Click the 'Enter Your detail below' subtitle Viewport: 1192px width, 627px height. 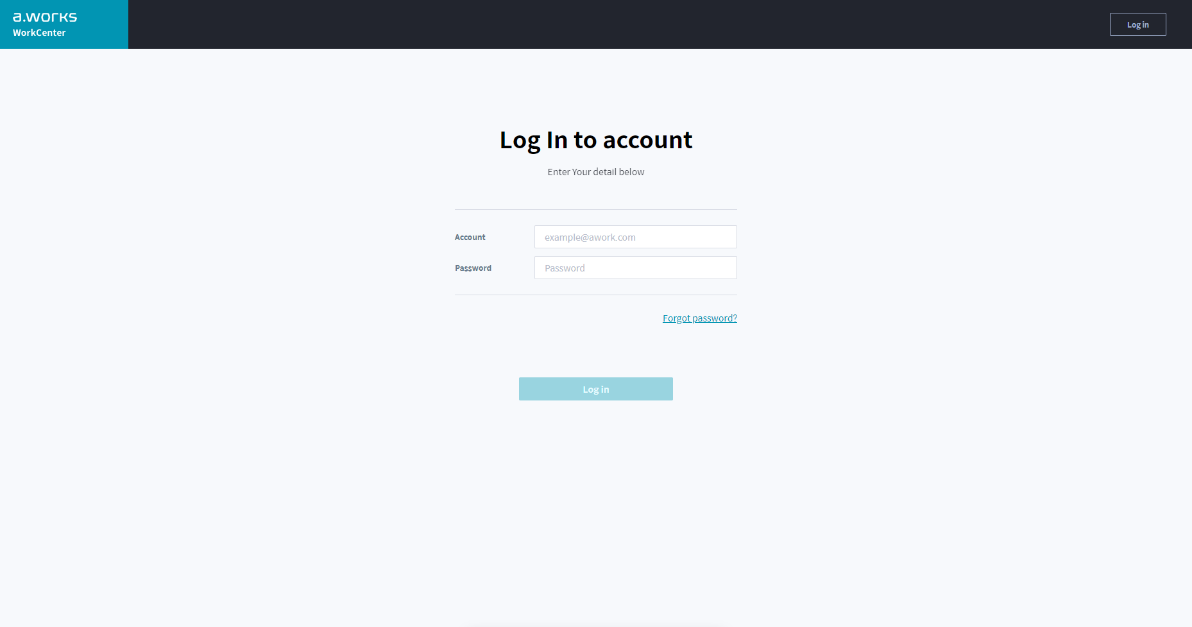tap(595, 172)
